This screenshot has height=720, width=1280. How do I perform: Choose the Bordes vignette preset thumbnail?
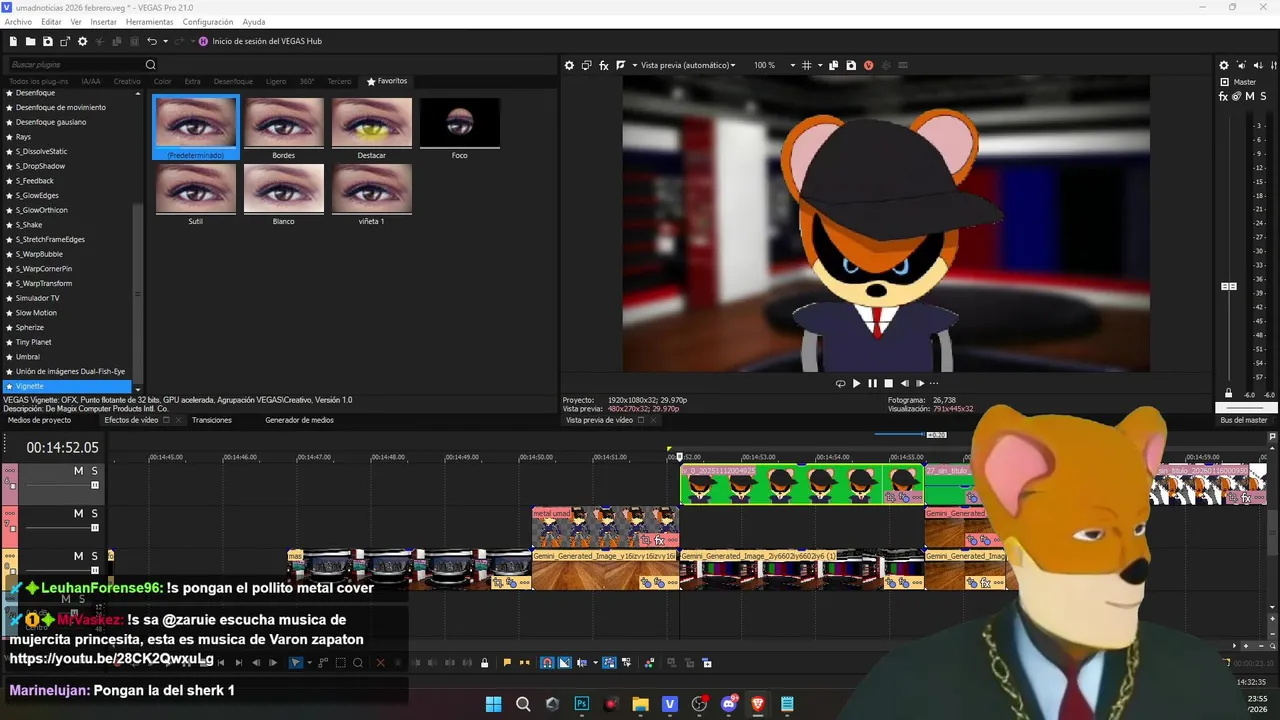[x=284, y=123]
